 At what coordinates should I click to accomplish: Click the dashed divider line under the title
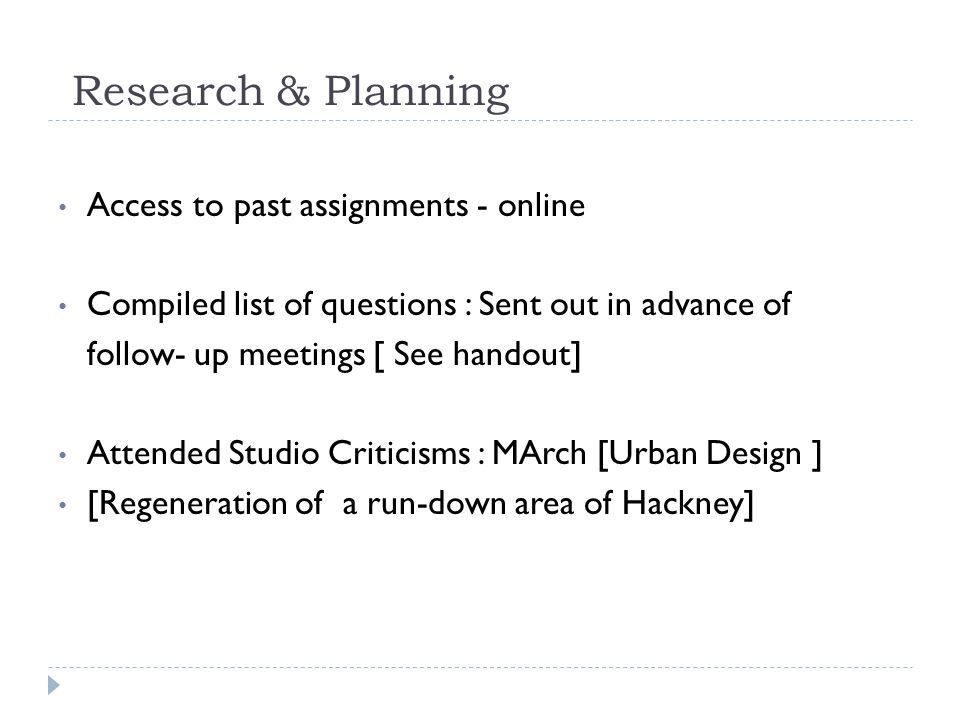(x=480, y=121)
